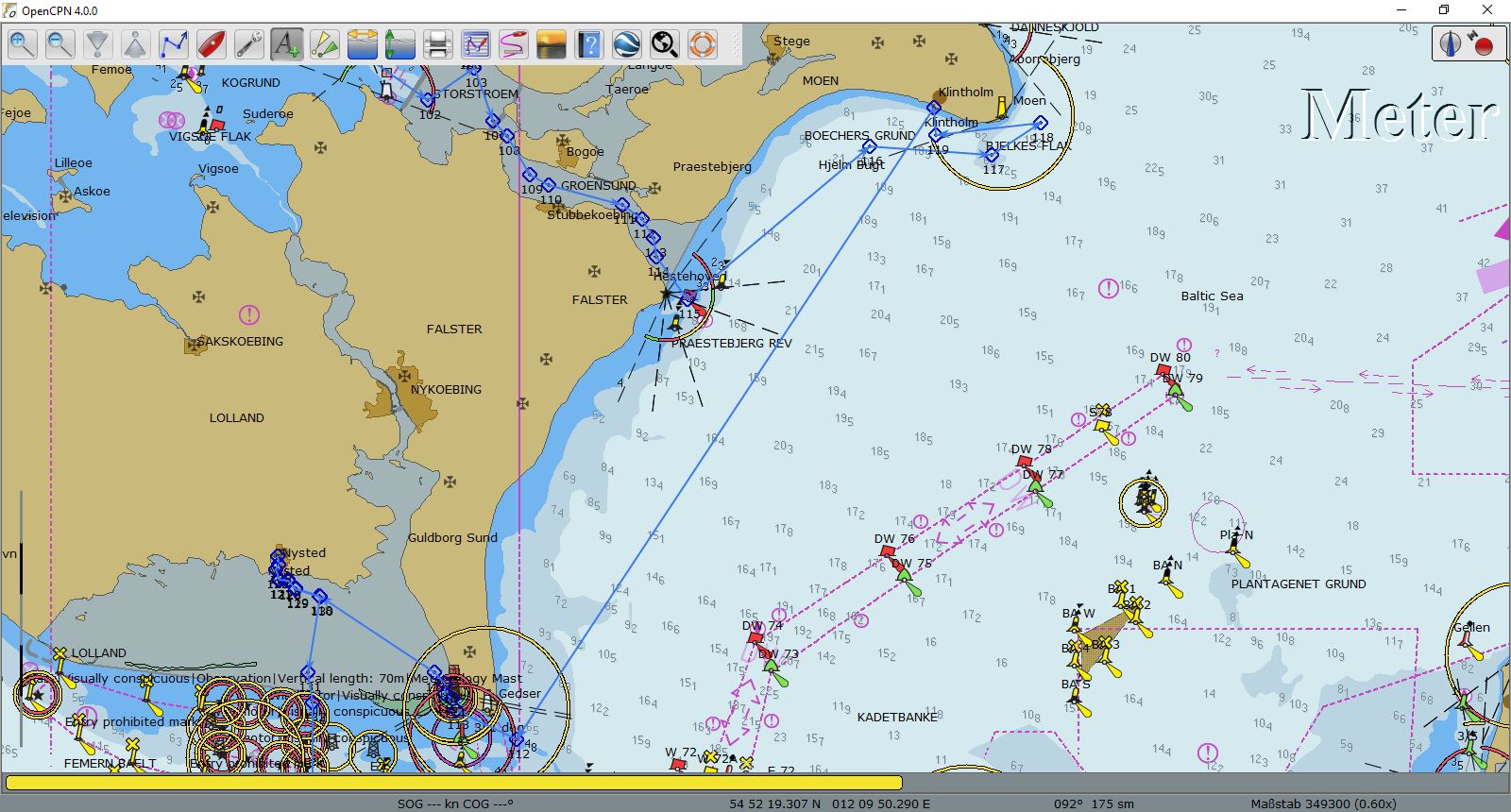Select the Create Route tool
1511x812 pixels.
174,44
